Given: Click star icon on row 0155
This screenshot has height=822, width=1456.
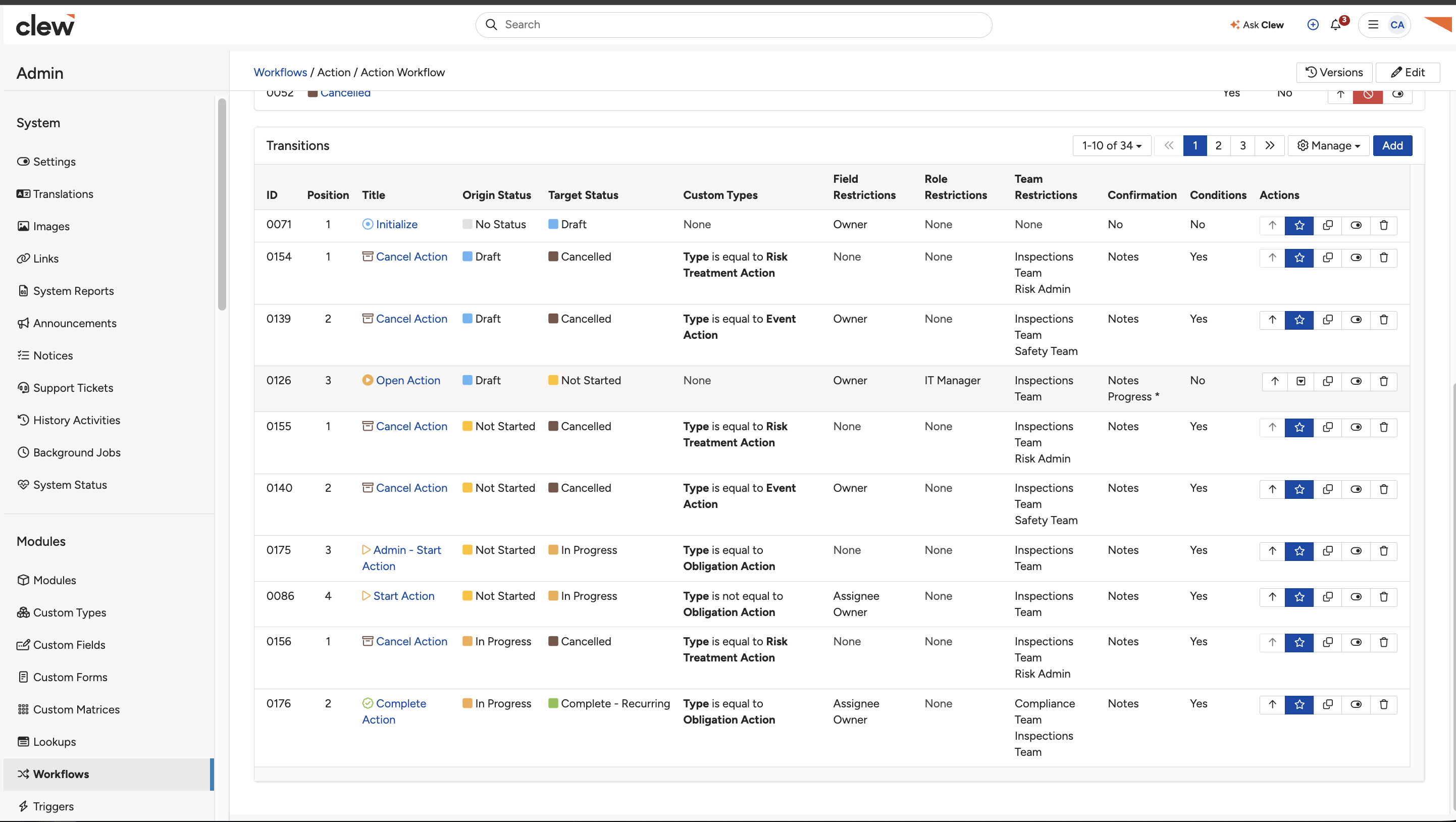Looking at the screenshot, I should pyautogui.click(x=1299, y=427).
